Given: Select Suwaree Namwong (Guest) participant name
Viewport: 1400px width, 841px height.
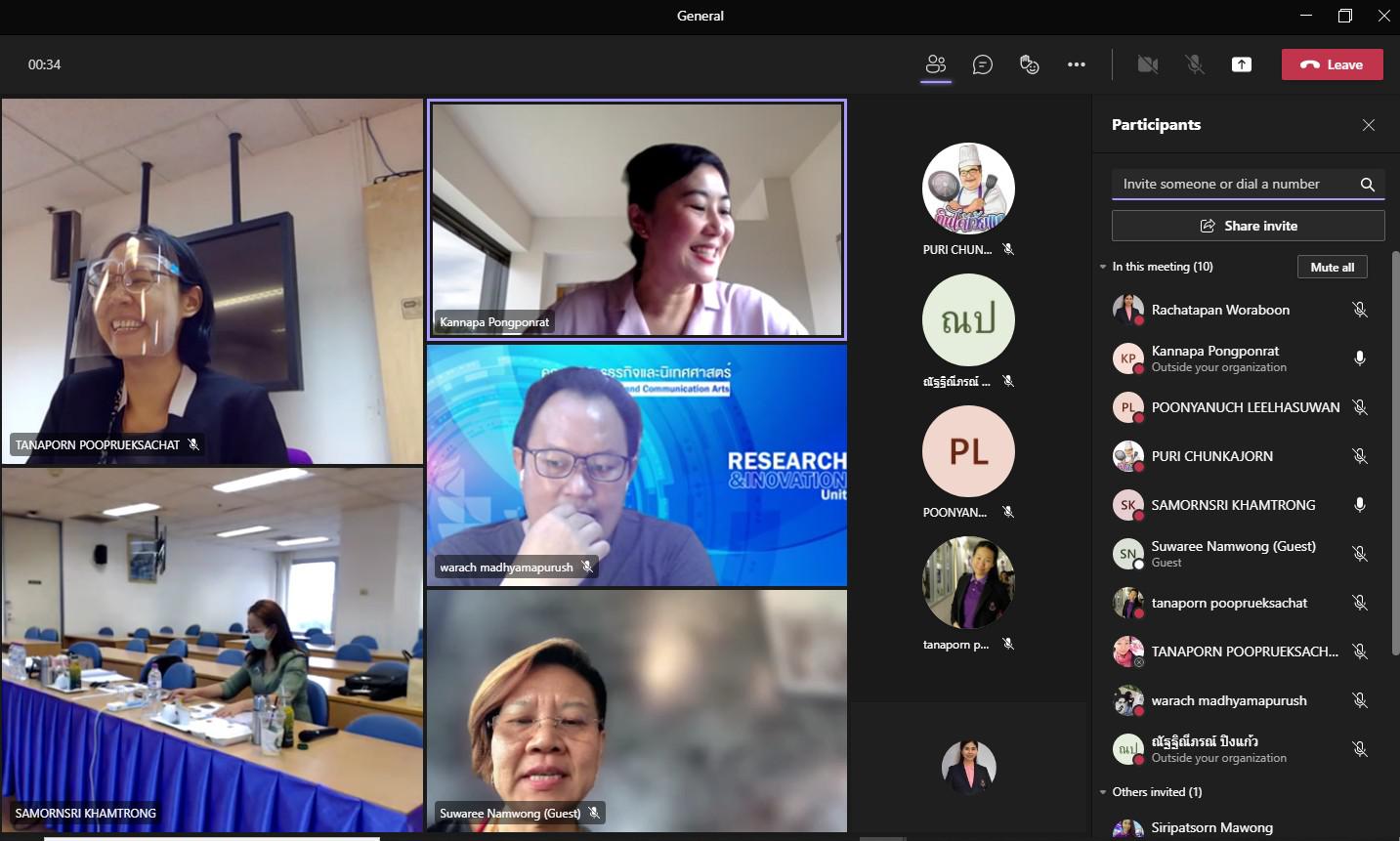Looking at the screenshot, I should (x=1233, y=546).
